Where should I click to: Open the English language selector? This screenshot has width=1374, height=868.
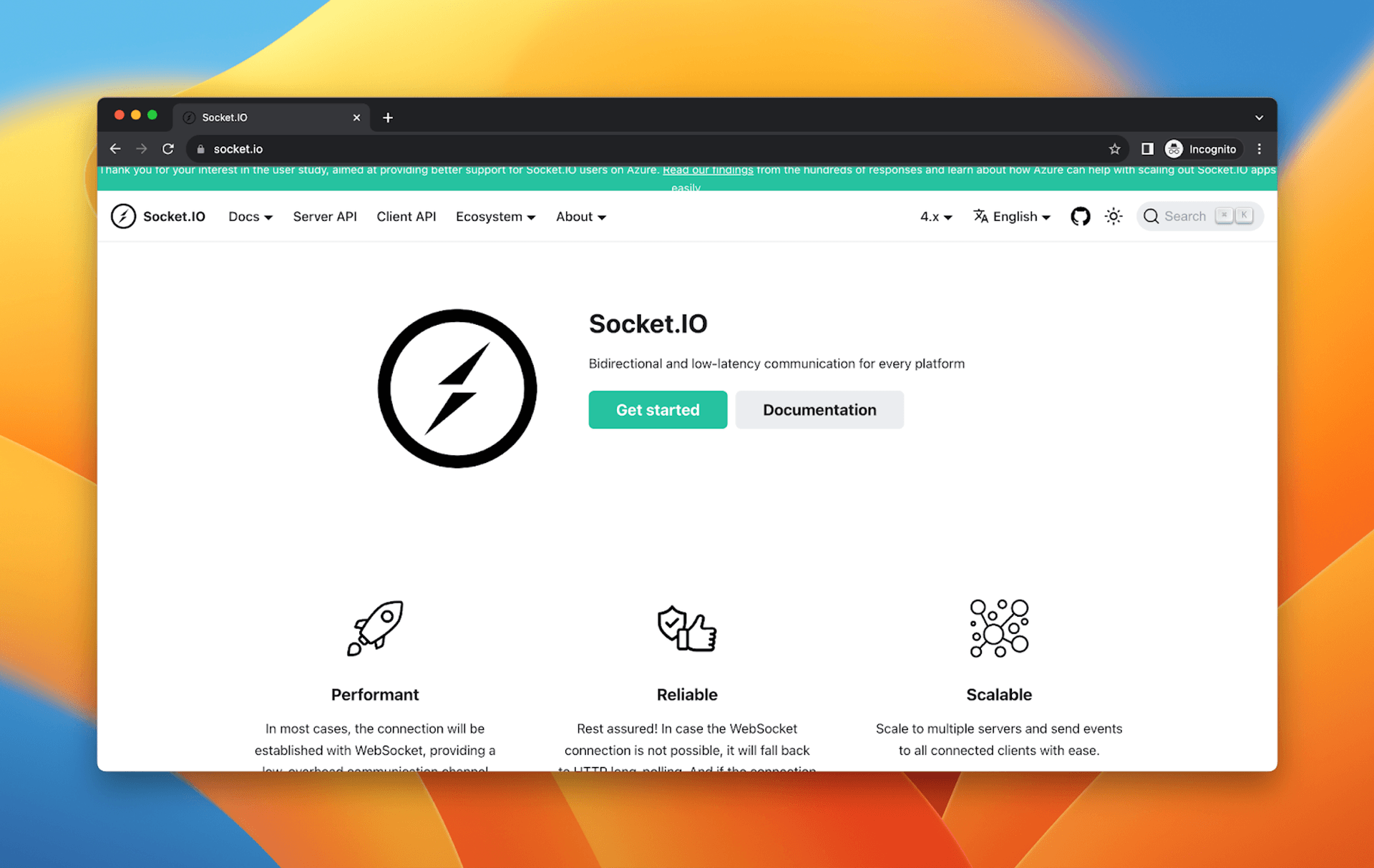pyautogui.click(x=1012, y=216)
